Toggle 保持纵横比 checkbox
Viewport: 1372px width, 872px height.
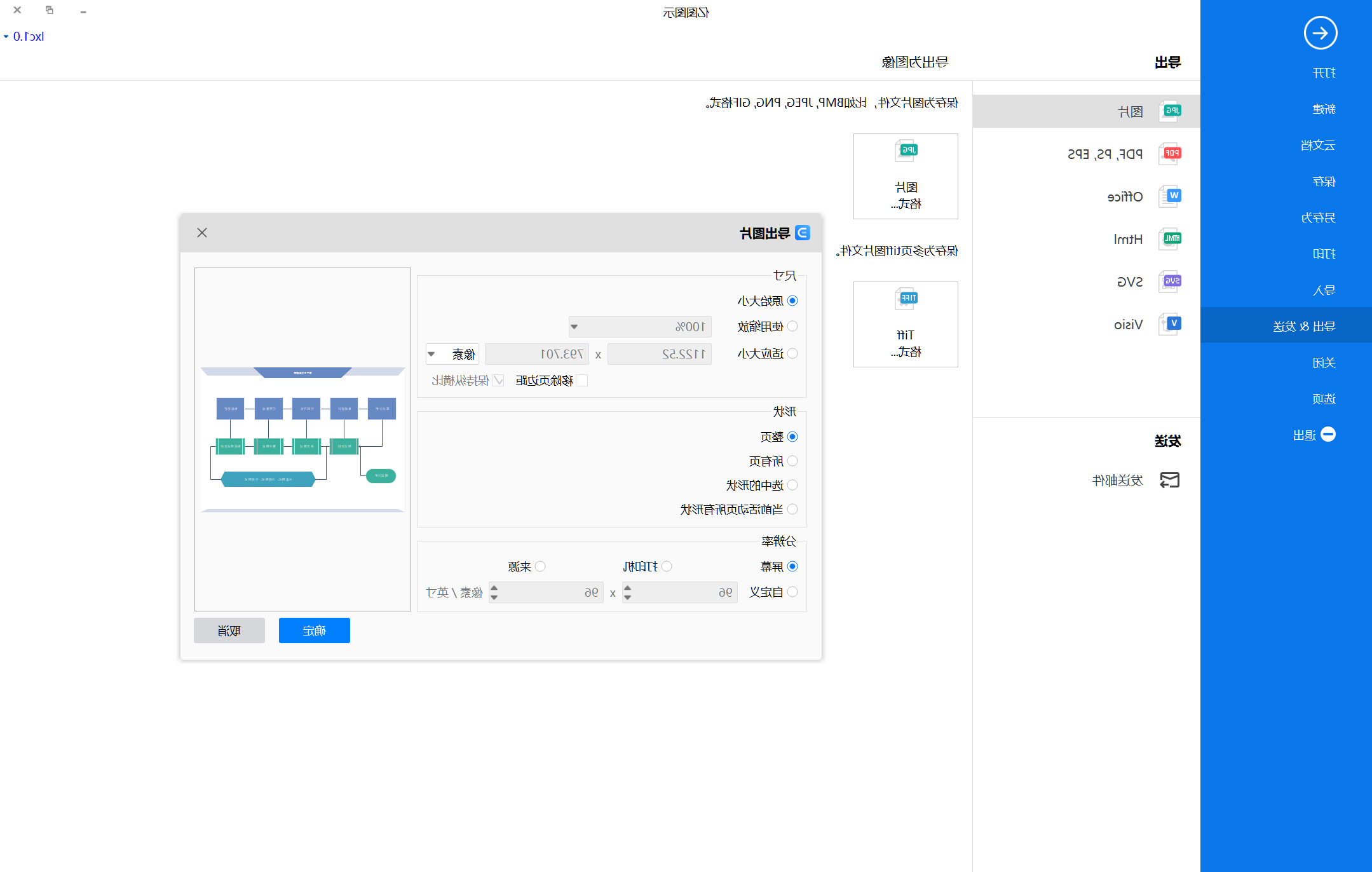[498, 380]
